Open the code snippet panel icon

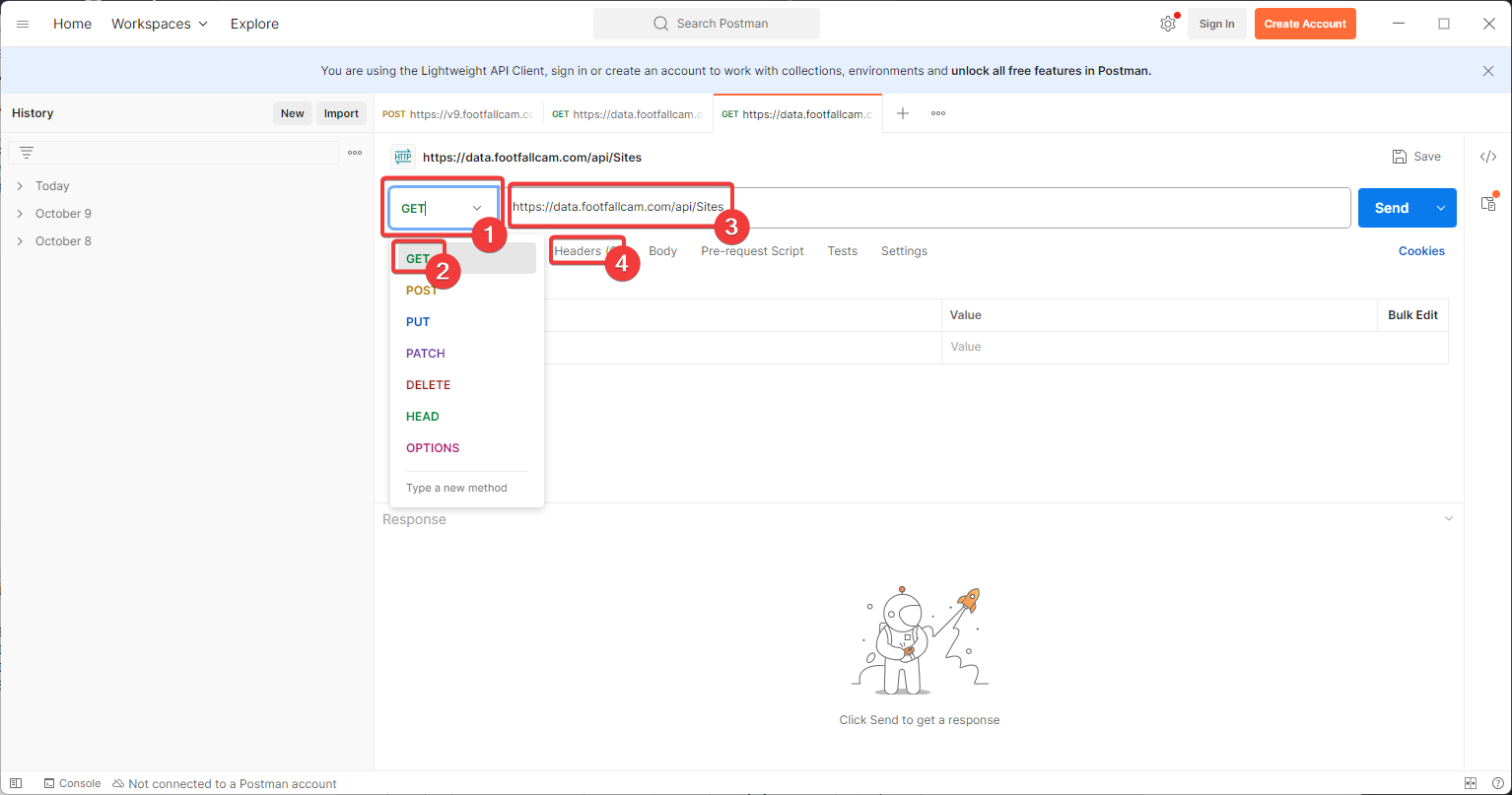1488,157
